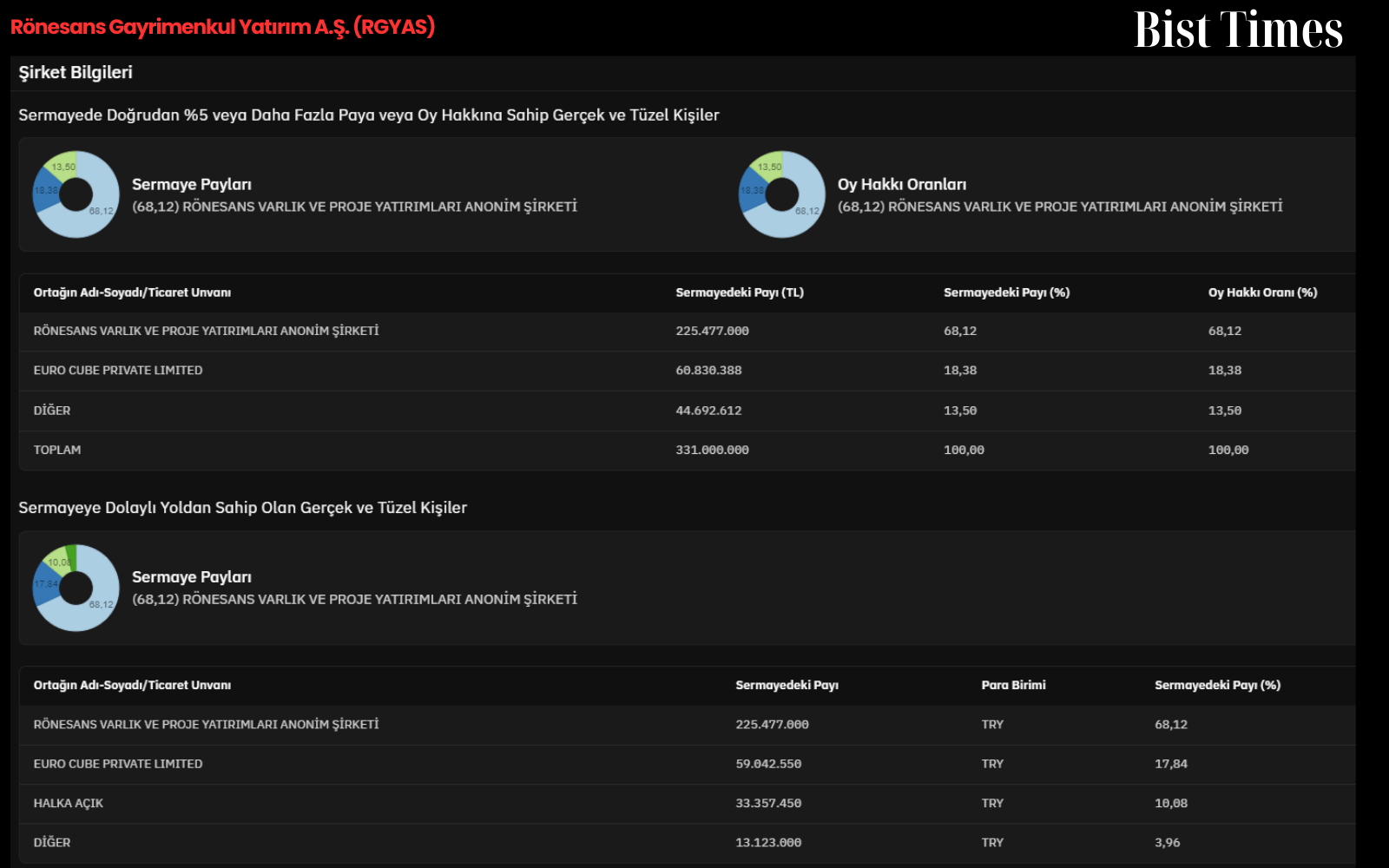Click the HALKA AÇIK row label
Image resolution: width=1389 pixels, height=868 pixels.
(69, 803)
